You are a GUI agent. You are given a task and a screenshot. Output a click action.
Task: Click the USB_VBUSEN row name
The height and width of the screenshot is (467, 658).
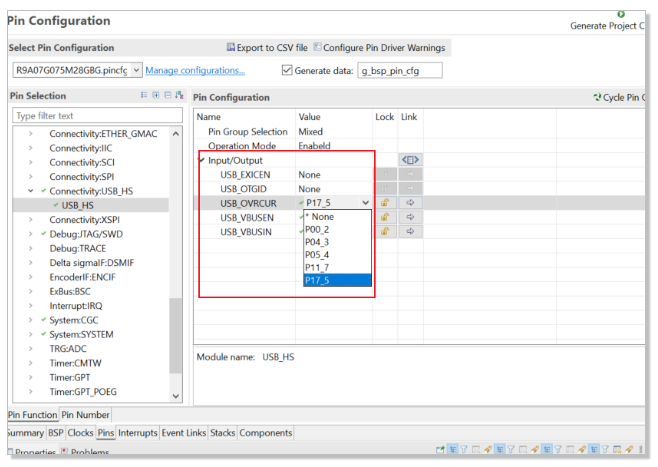[247, 217]
